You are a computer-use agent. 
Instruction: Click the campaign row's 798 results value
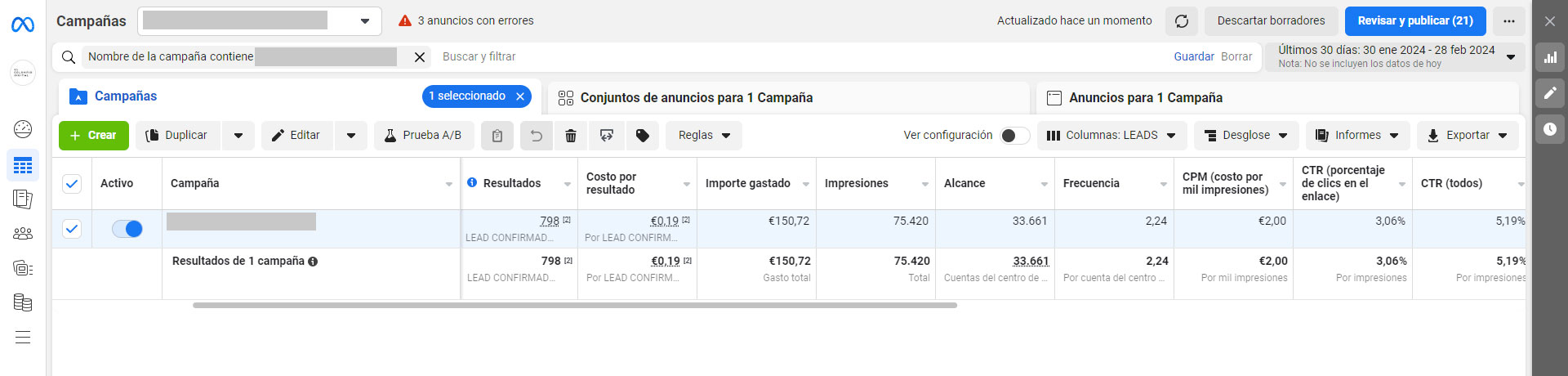click(550, 222)
